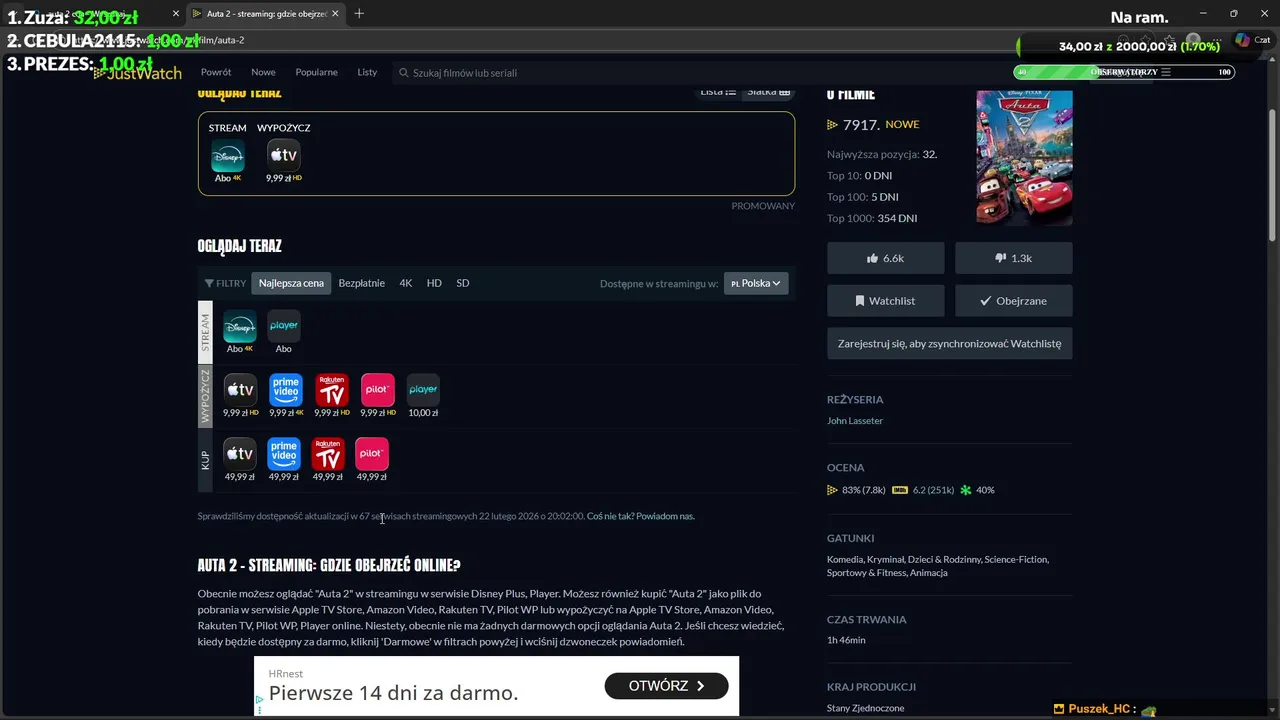Image resolution: width=1280 pixels, height=720 pixels.
Task: Filter offers by 4K quality
Action: pyautogui.click(x=406, y=283)
